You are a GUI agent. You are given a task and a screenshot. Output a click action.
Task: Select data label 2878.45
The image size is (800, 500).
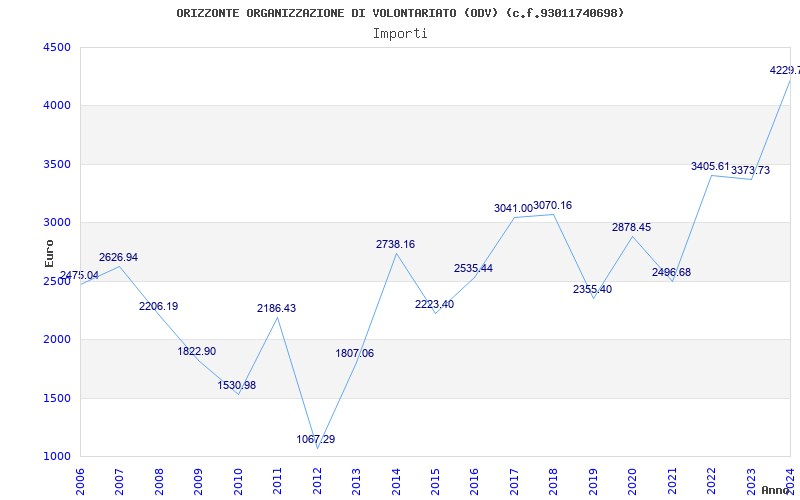tap(632, 228)
